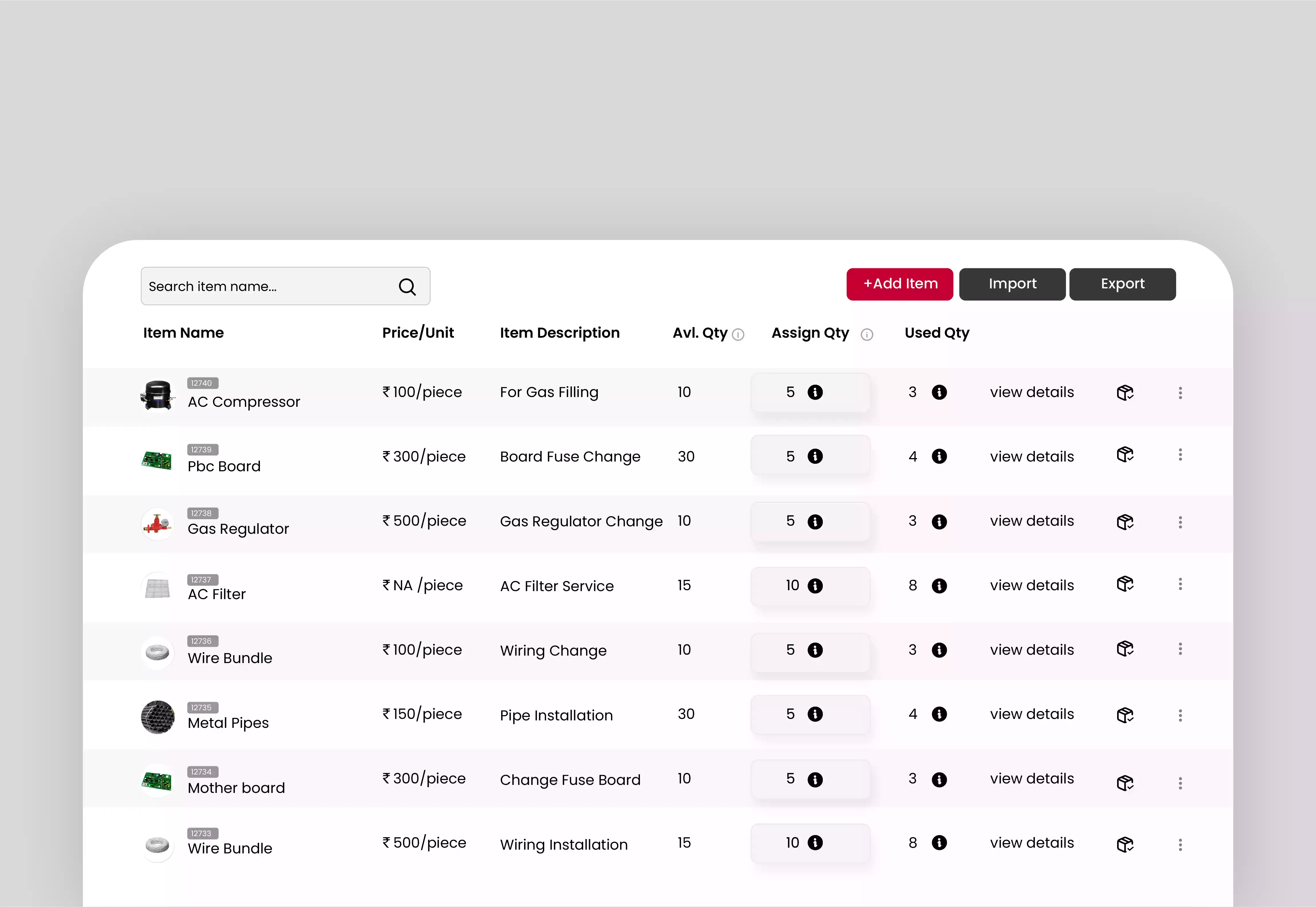Open used qty info for Gas Regulator

tap(939, 522)
